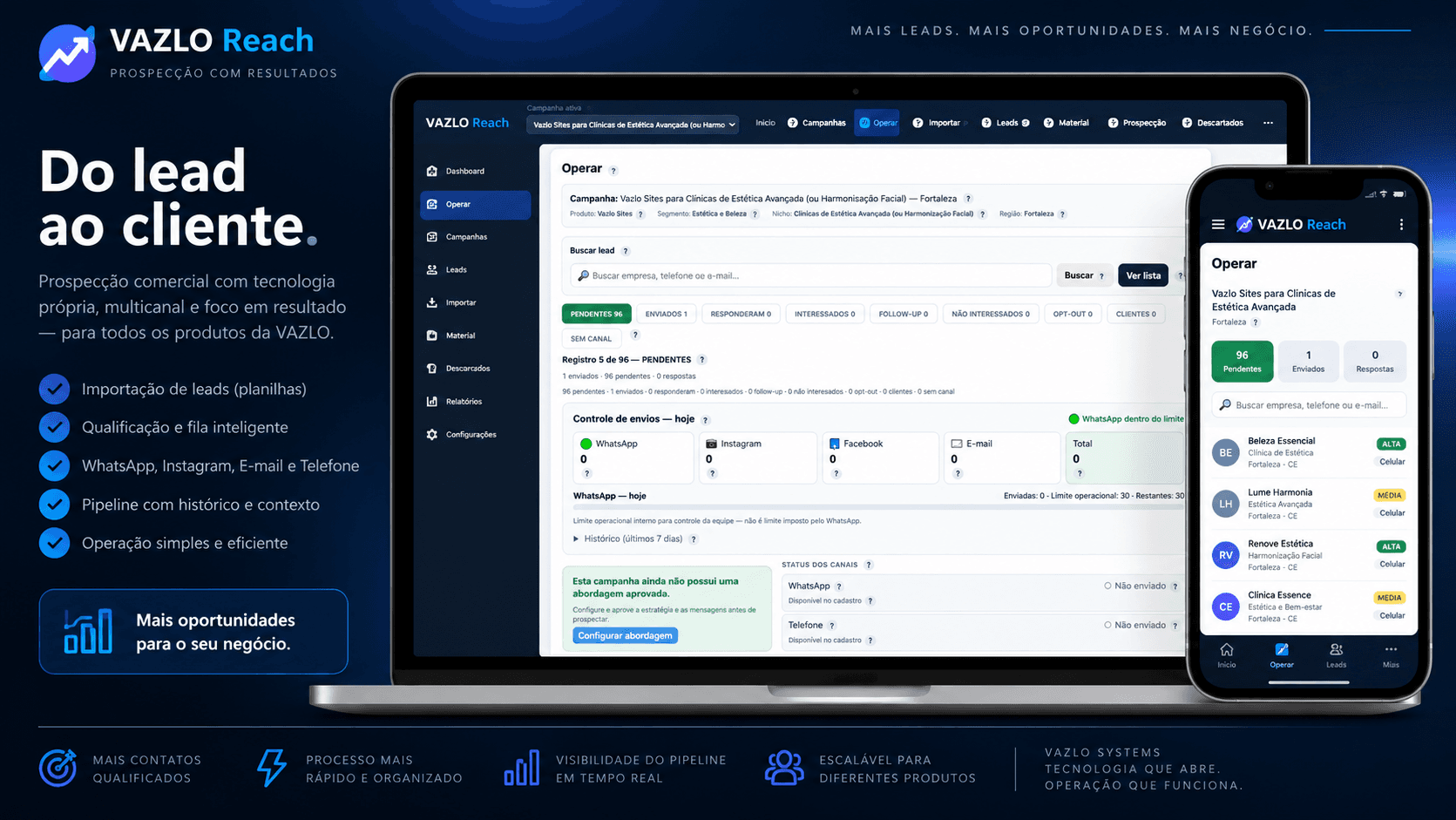
Task: Tap Mais more options in phone bottom bar
Action: coord(1391,655)
